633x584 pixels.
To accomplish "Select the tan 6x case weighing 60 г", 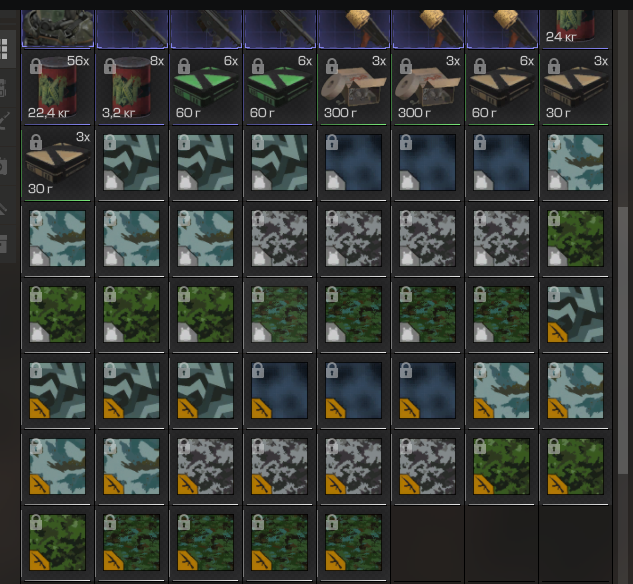I will click(x=501, y=87).
